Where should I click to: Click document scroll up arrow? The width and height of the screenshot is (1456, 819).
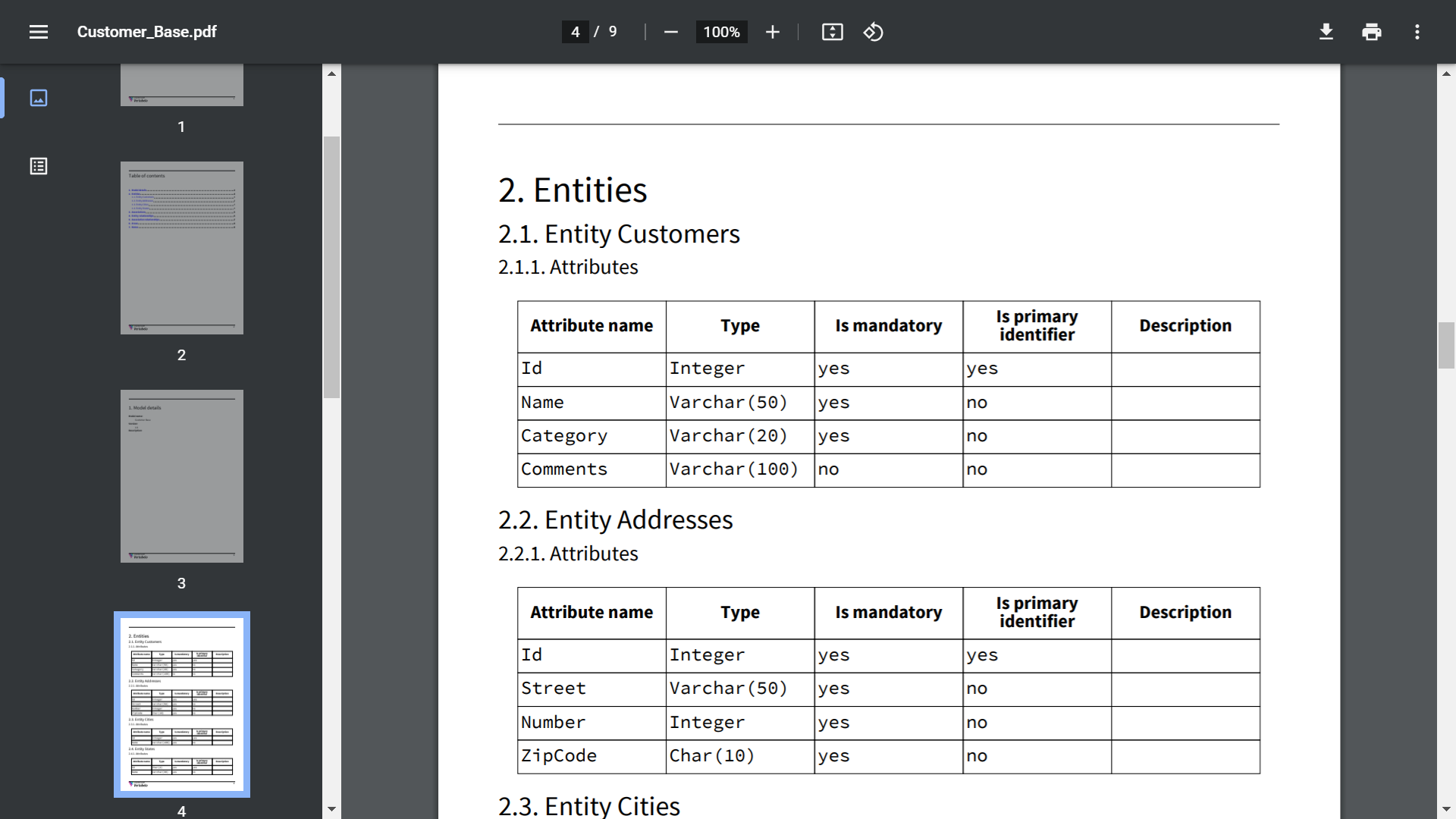point(1446,74)
